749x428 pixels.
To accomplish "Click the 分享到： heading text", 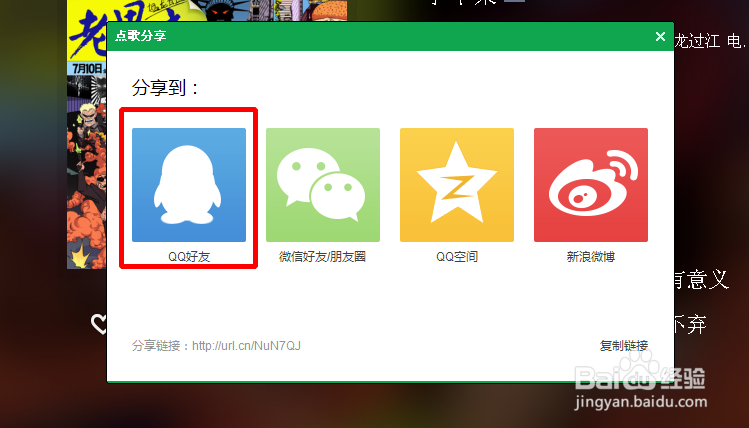I will (165, 87).
